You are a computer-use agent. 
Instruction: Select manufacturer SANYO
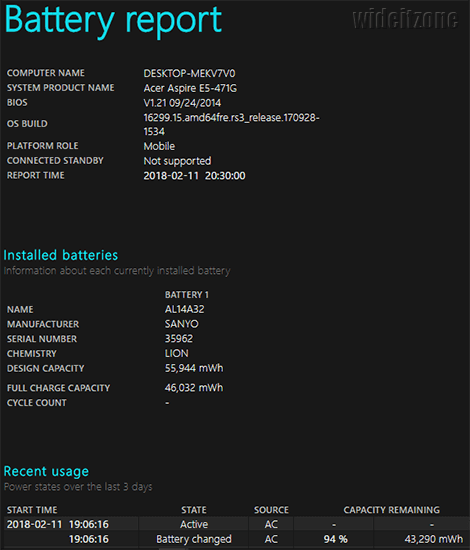(x=182, y=324)
